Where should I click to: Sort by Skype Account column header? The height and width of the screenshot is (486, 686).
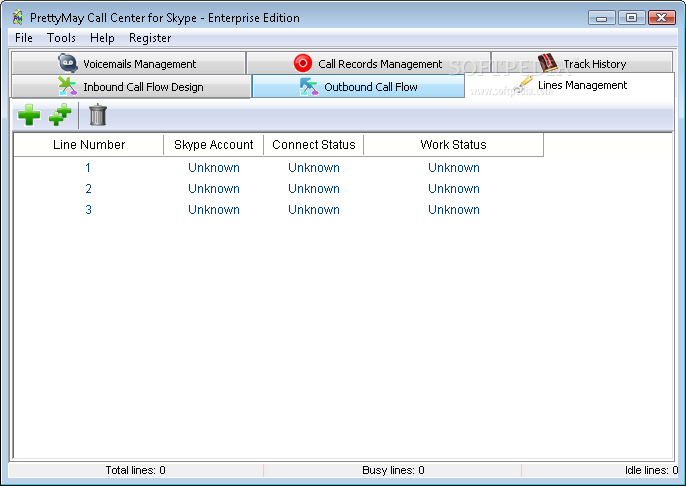[214, 145]
